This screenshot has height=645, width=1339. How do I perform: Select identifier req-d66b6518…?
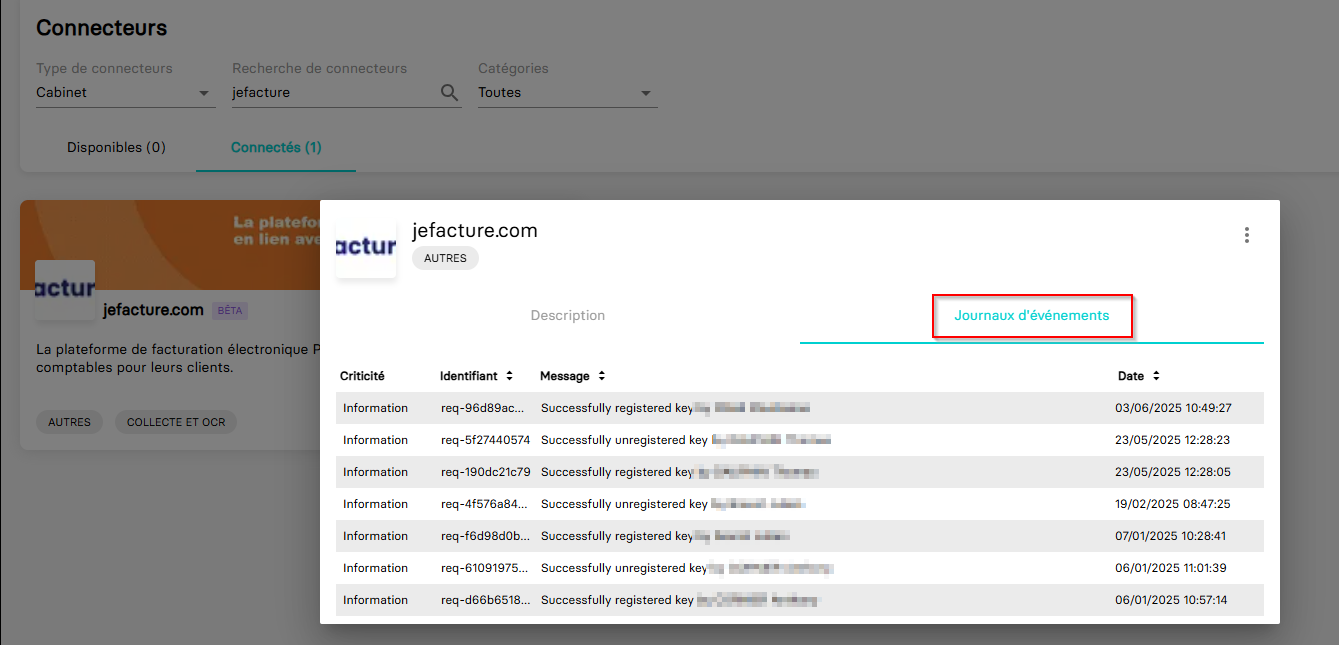(486, 600)
